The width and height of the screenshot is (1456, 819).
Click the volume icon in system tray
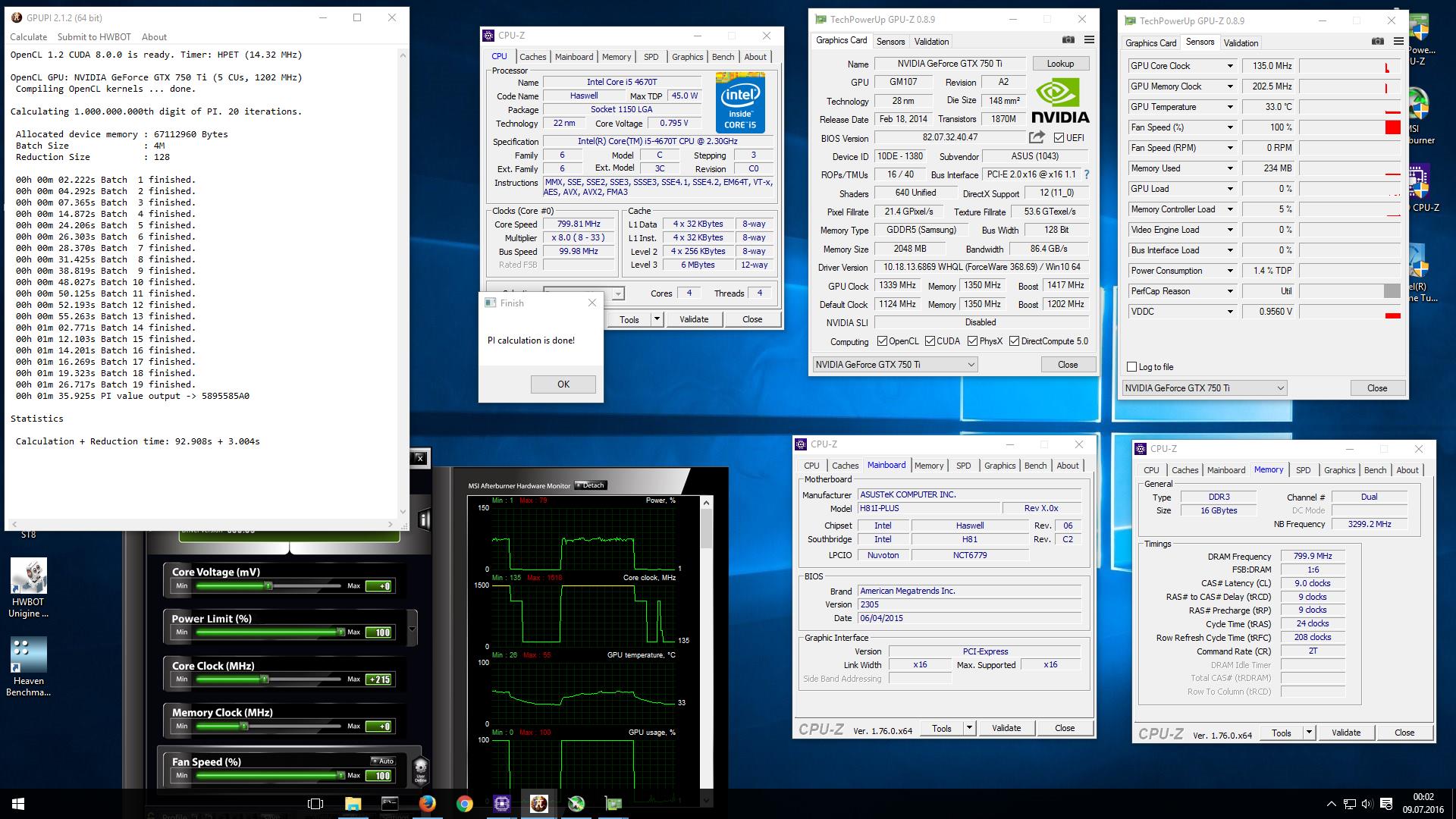click(1367, 804)
